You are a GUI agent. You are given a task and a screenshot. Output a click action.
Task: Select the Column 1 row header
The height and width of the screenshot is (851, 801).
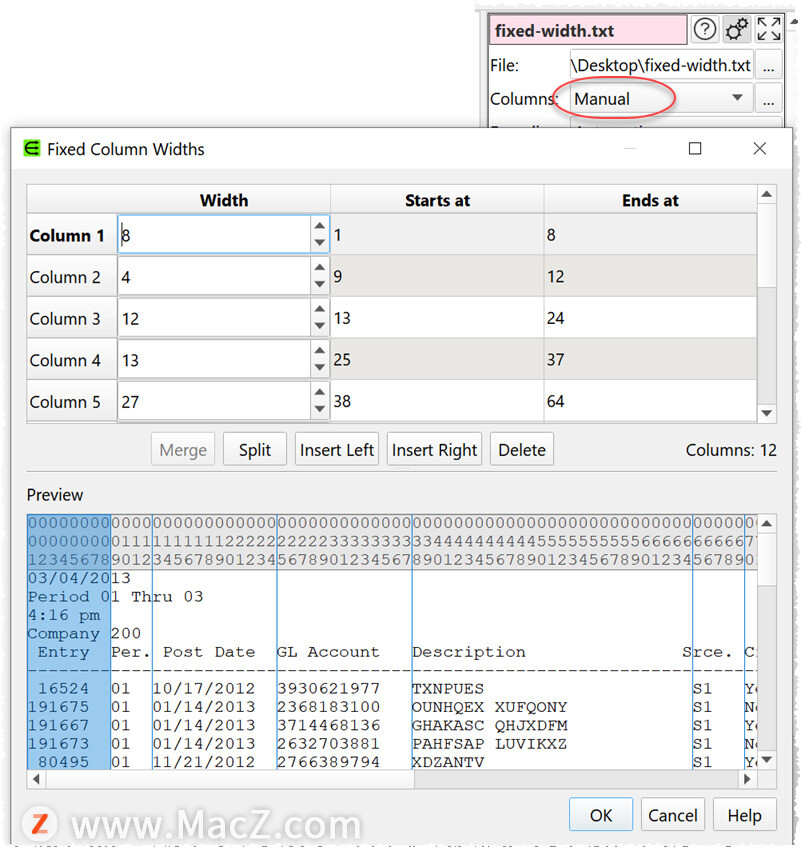(x=72, y=234)
